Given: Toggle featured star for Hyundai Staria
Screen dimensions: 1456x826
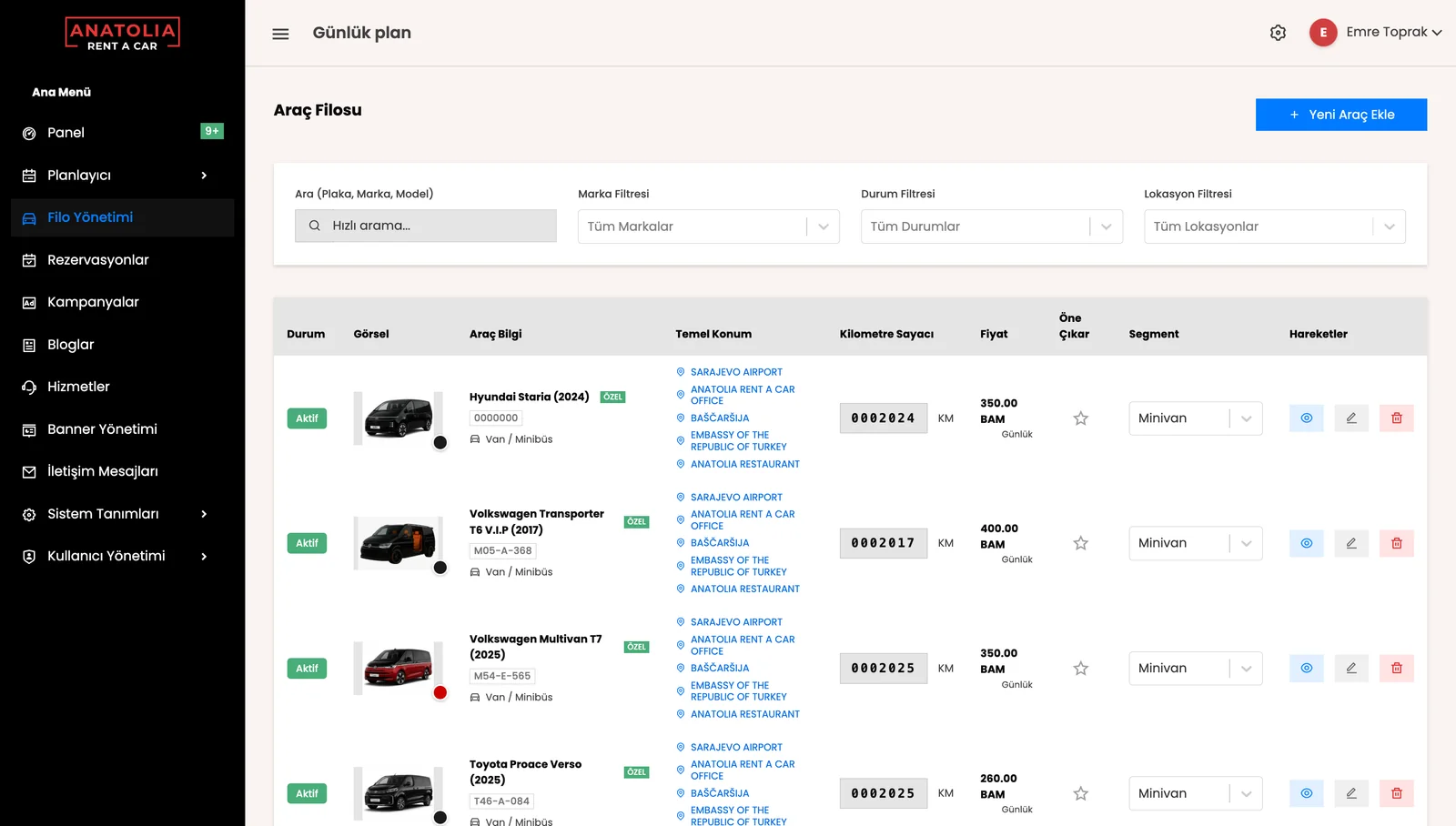Looking at the screenshot, I should 1080,418.
